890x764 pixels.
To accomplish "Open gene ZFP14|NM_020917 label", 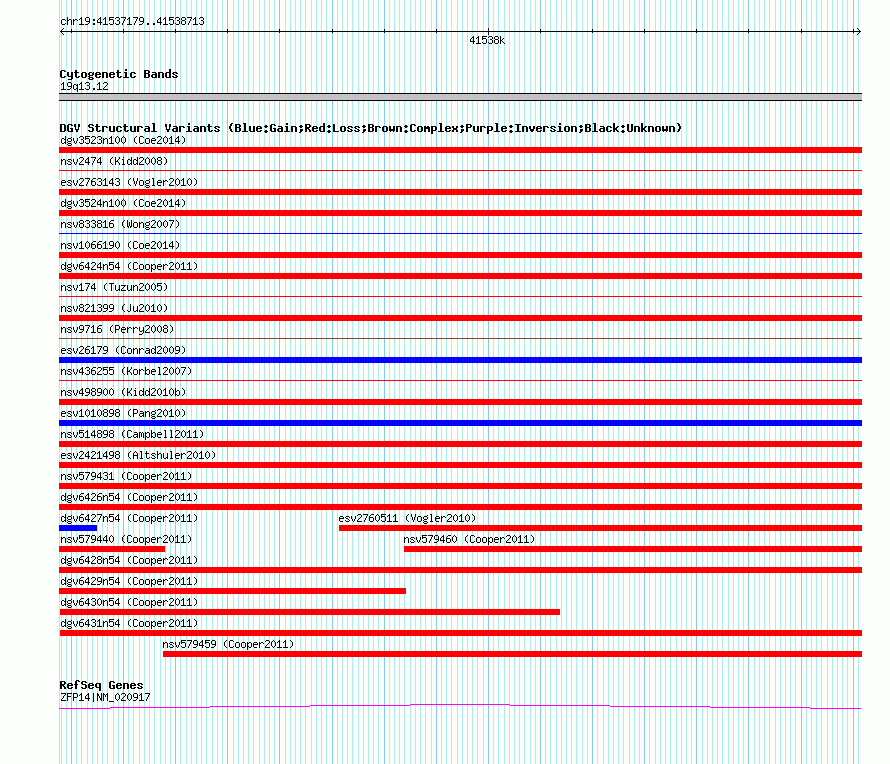I will [x=105, y=697].
